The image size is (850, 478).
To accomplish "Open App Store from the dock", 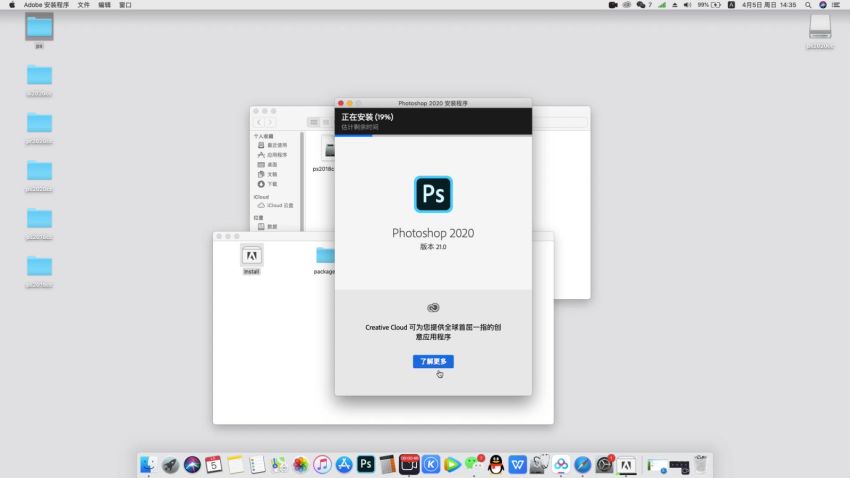I will click(344, 464).
